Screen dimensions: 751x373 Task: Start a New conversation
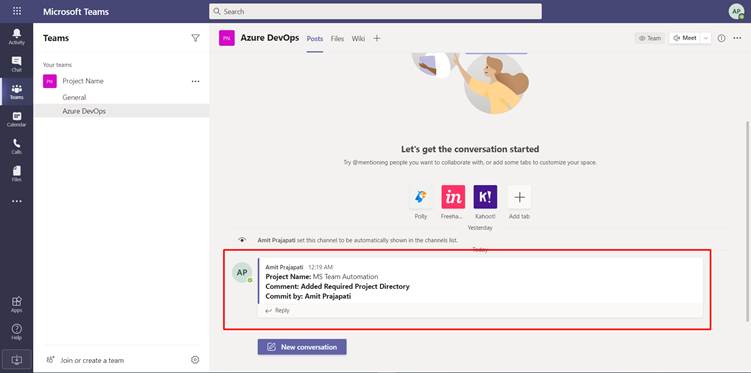(302, 347)
